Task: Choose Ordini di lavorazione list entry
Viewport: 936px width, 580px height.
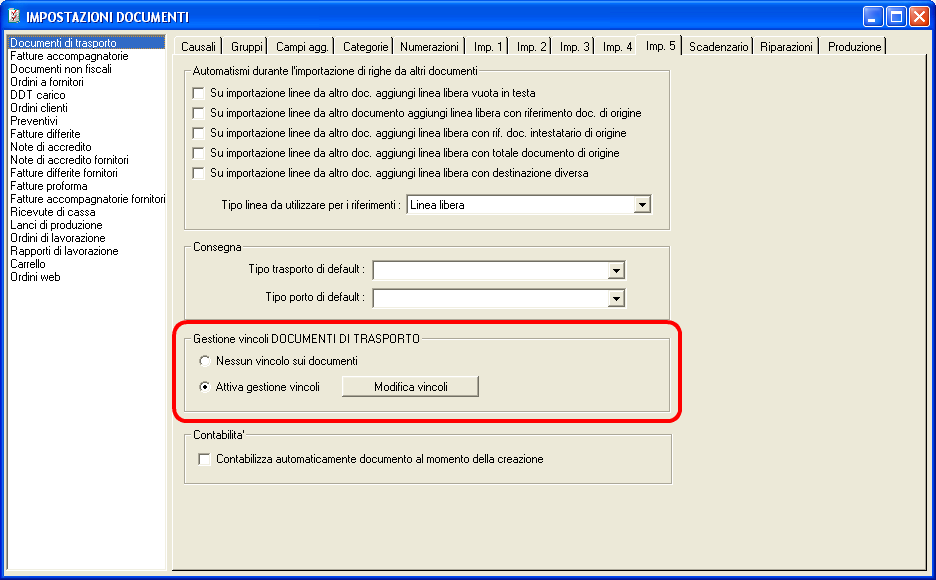Action: (87, 238)
